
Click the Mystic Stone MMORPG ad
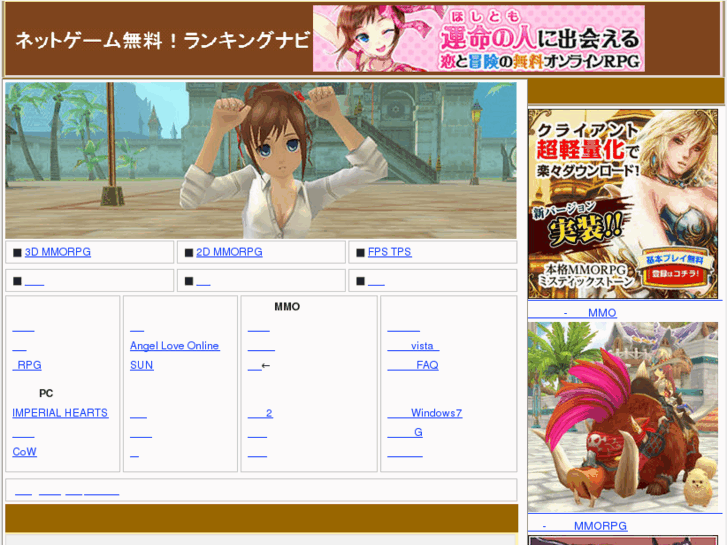click(x=623, y=204)
